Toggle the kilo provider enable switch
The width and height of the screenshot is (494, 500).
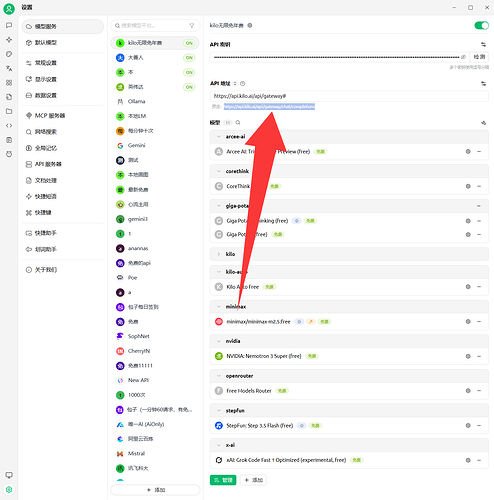[x=481, y=25]
